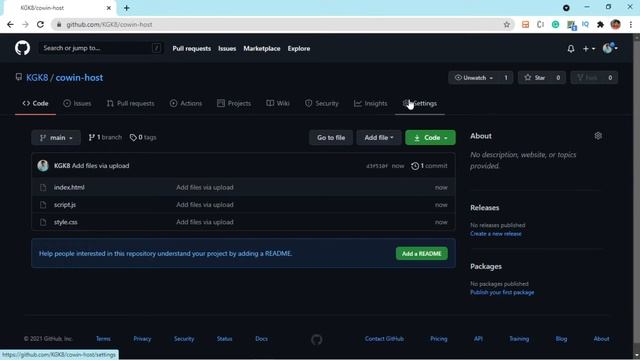This screenshot has height=360, width=640.
Task: View the 0 tags link
Action: (x=143, y=138)
